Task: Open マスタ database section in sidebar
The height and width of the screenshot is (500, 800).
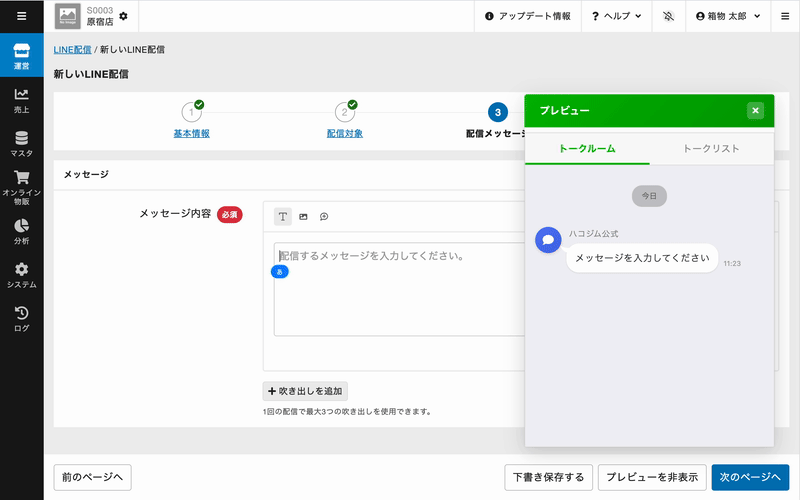Action: pyautogui.click(x=21, y=144)
